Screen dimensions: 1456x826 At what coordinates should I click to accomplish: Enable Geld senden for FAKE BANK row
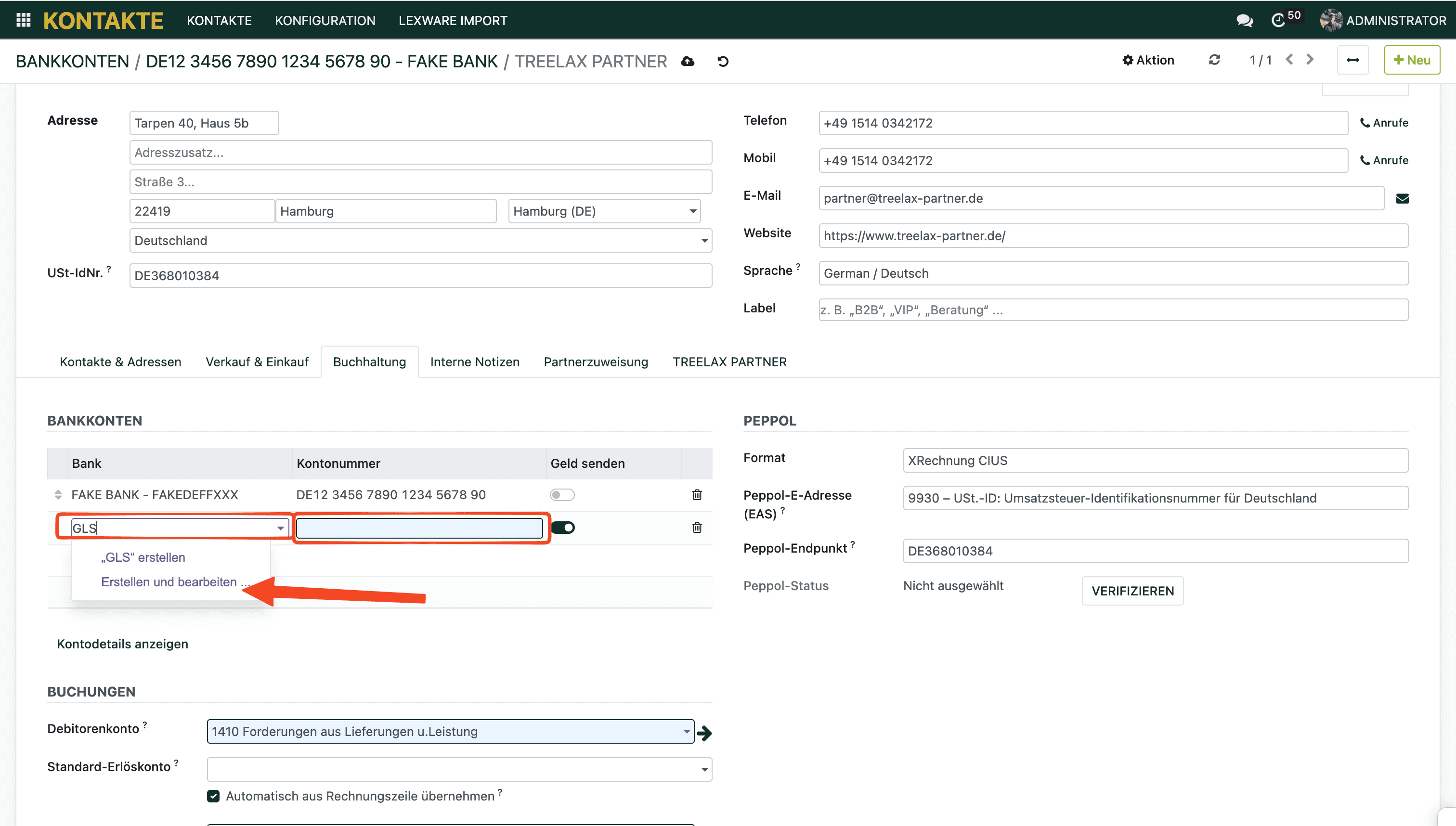(562, 495)
